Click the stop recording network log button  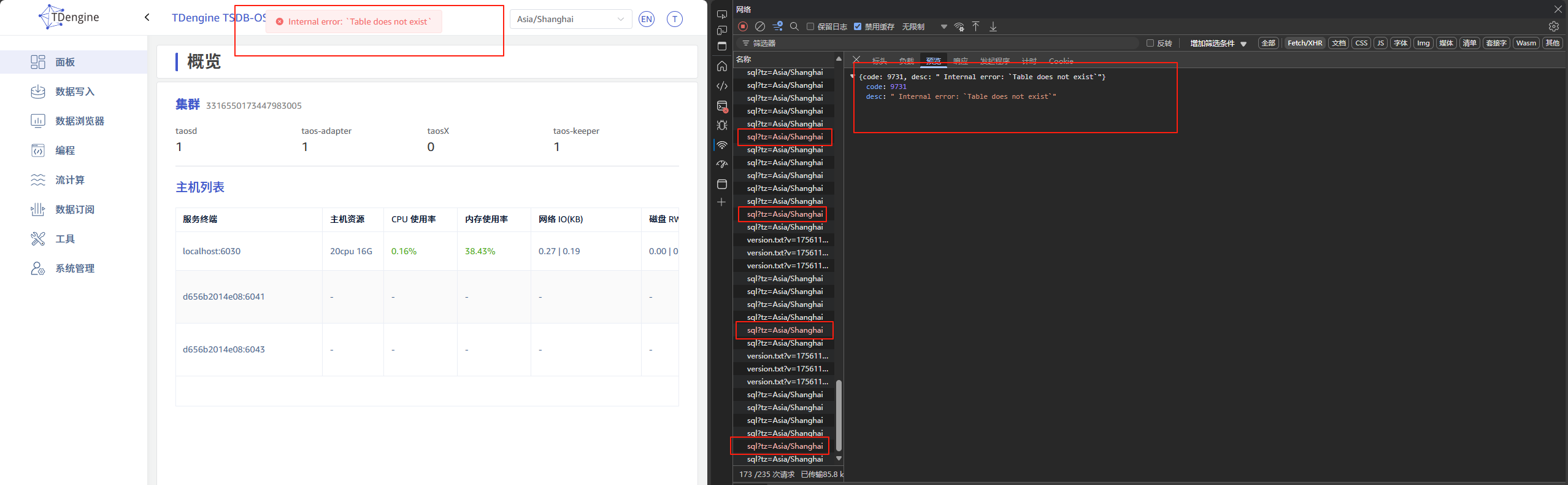click(743, 26)
